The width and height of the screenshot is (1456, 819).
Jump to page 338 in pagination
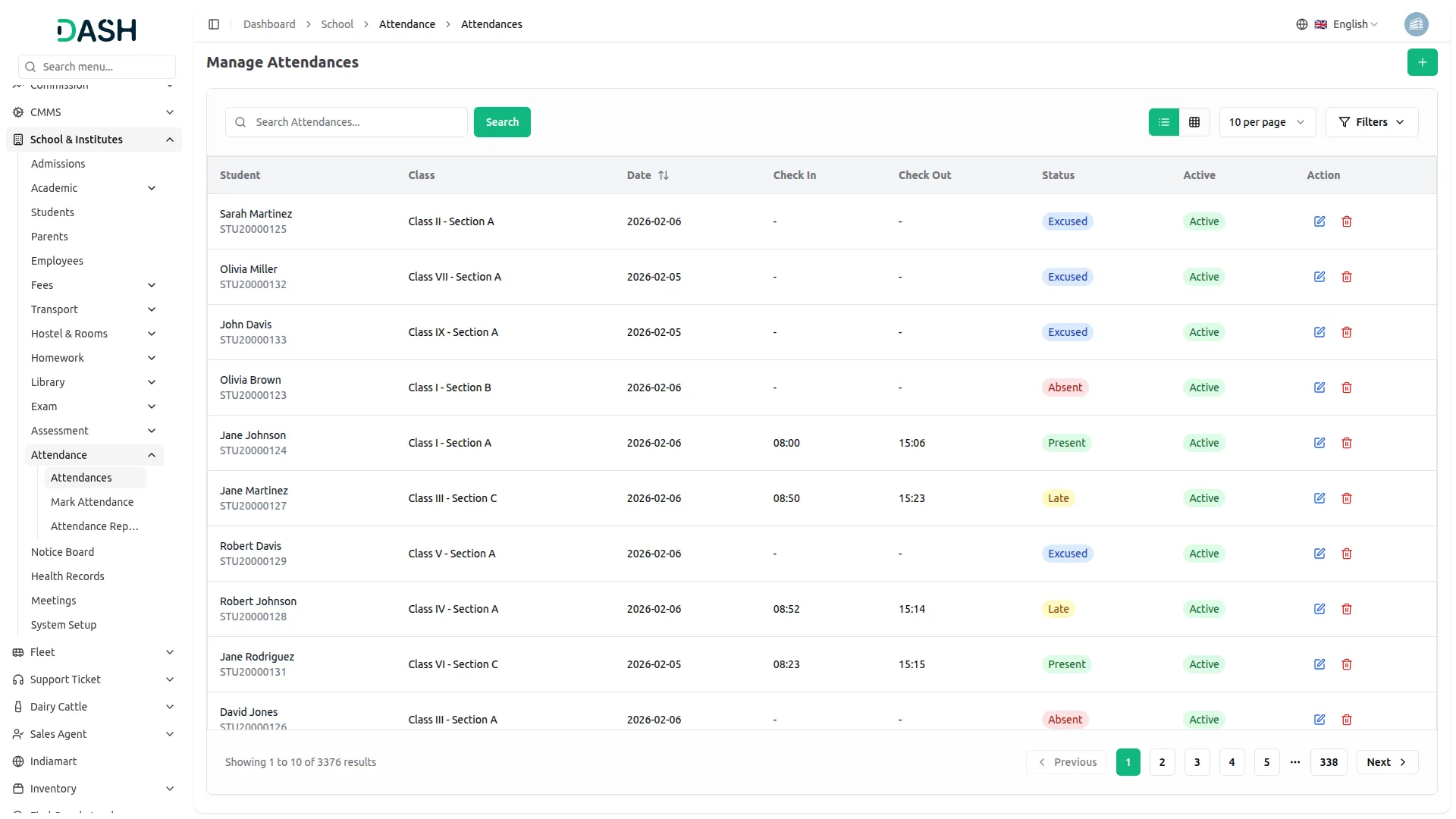(x=1329, y=762)
